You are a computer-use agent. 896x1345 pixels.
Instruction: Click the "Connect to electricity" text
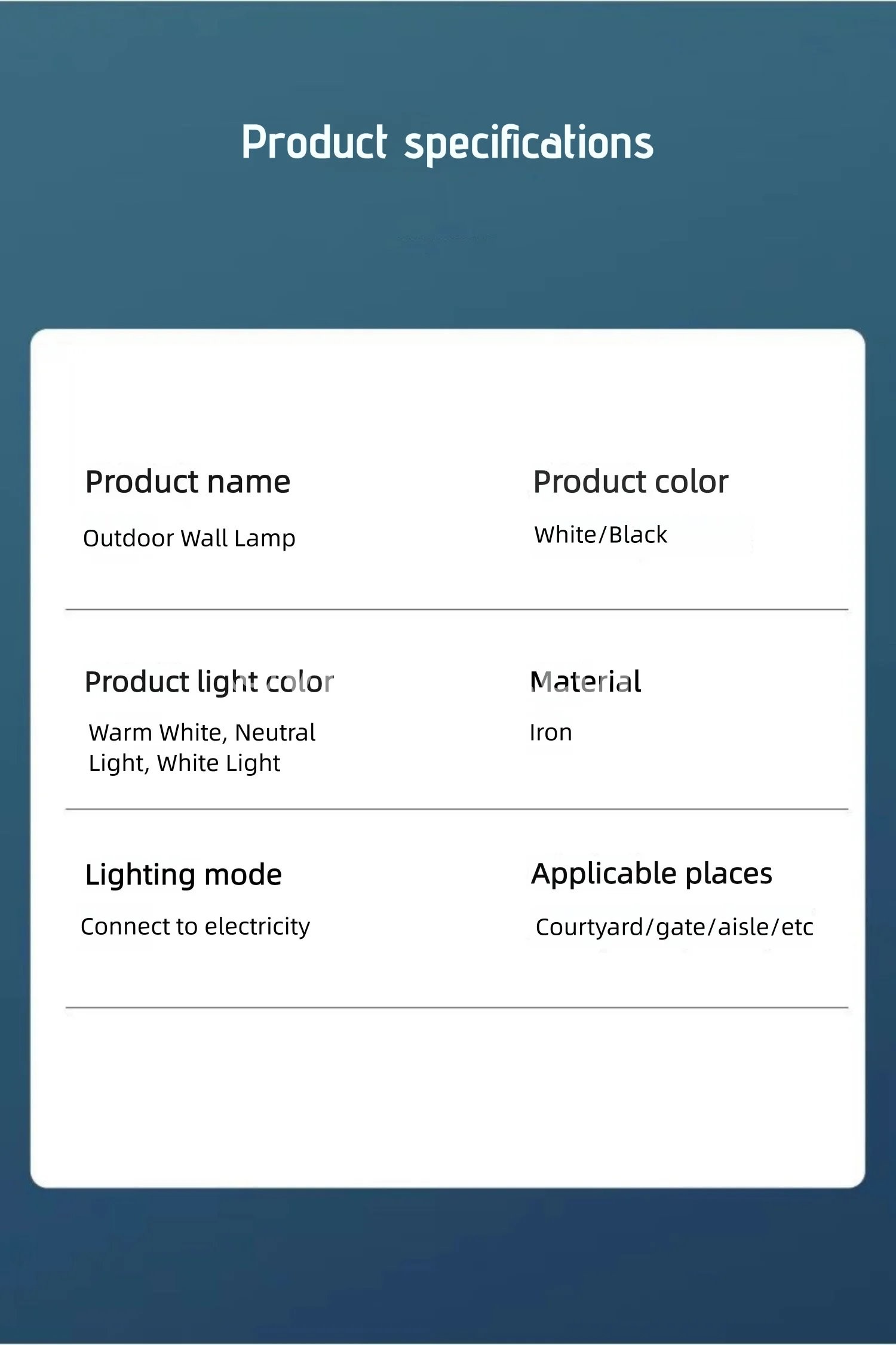(x=195, y=926)
